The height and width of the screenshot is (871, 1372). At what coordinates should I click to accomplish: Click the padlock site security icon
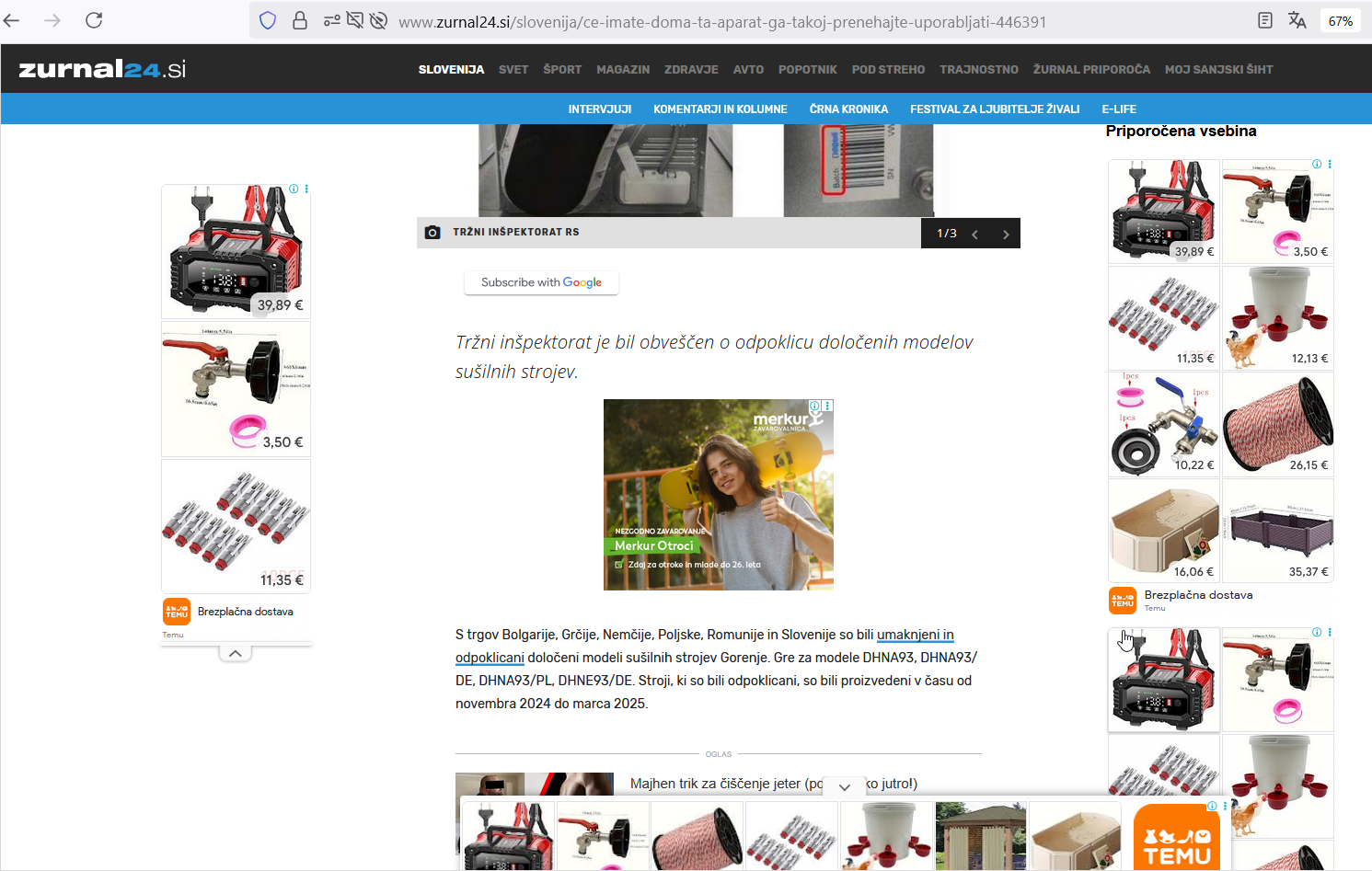[x=300, y=21]
